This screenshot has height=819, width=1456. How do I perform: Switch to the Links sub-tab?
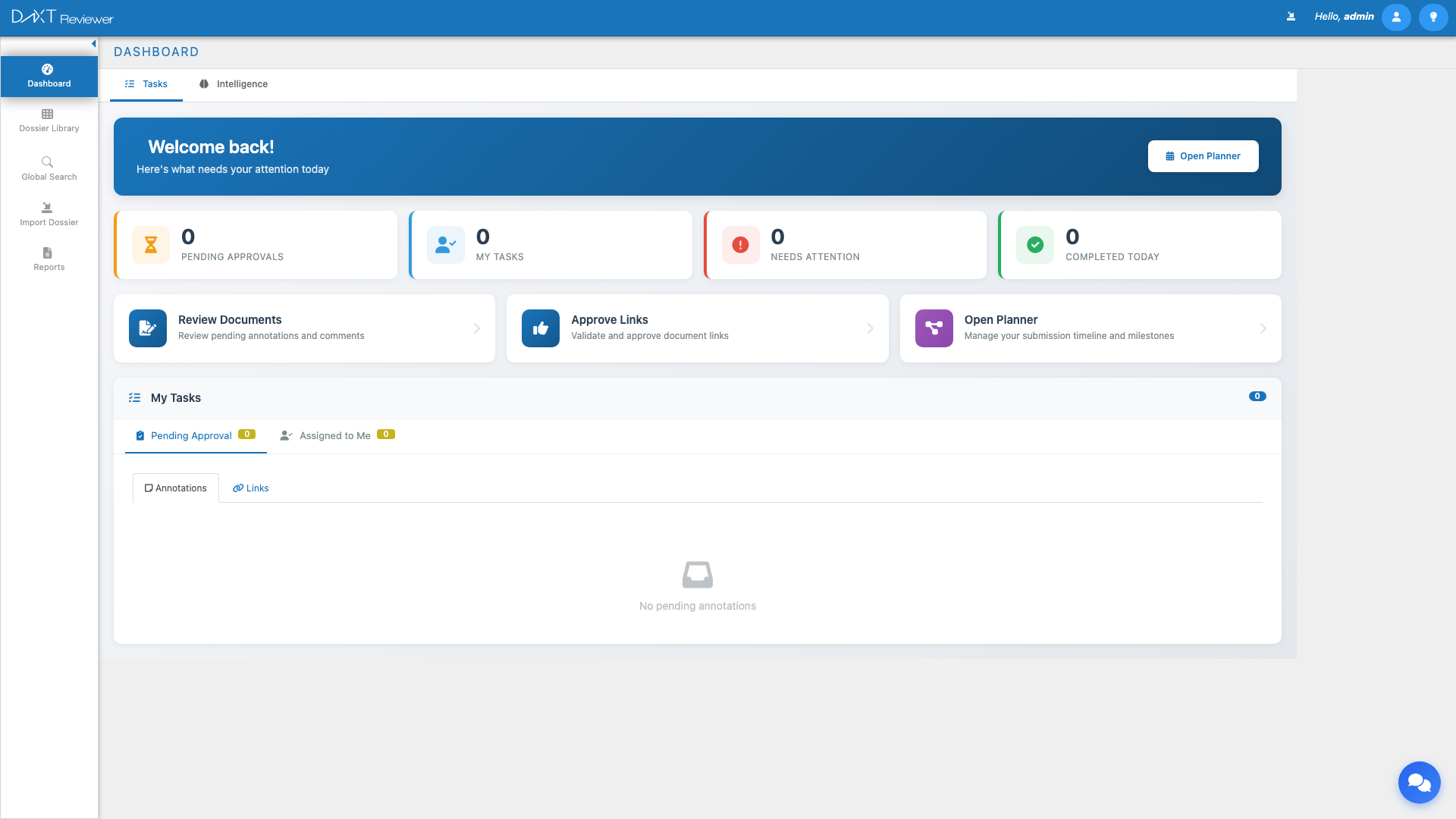[250, 488]
